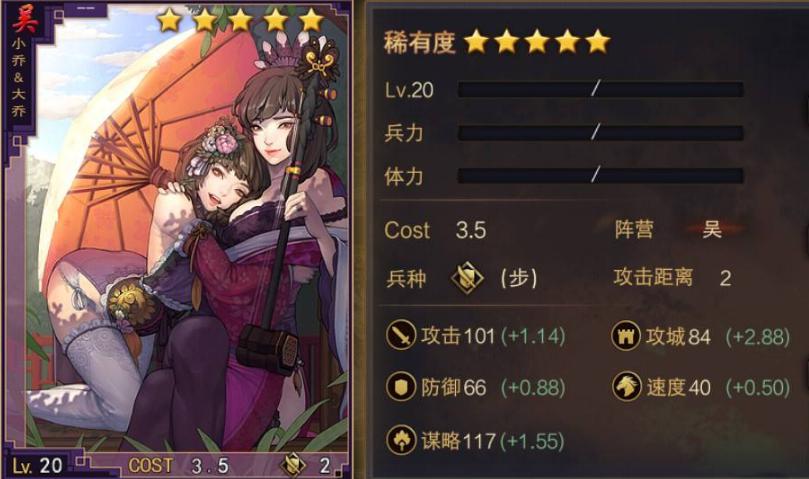The height and width of the screenshot is (479, 809).
Task: Click the horse speed icon
Action: [626, 386]
